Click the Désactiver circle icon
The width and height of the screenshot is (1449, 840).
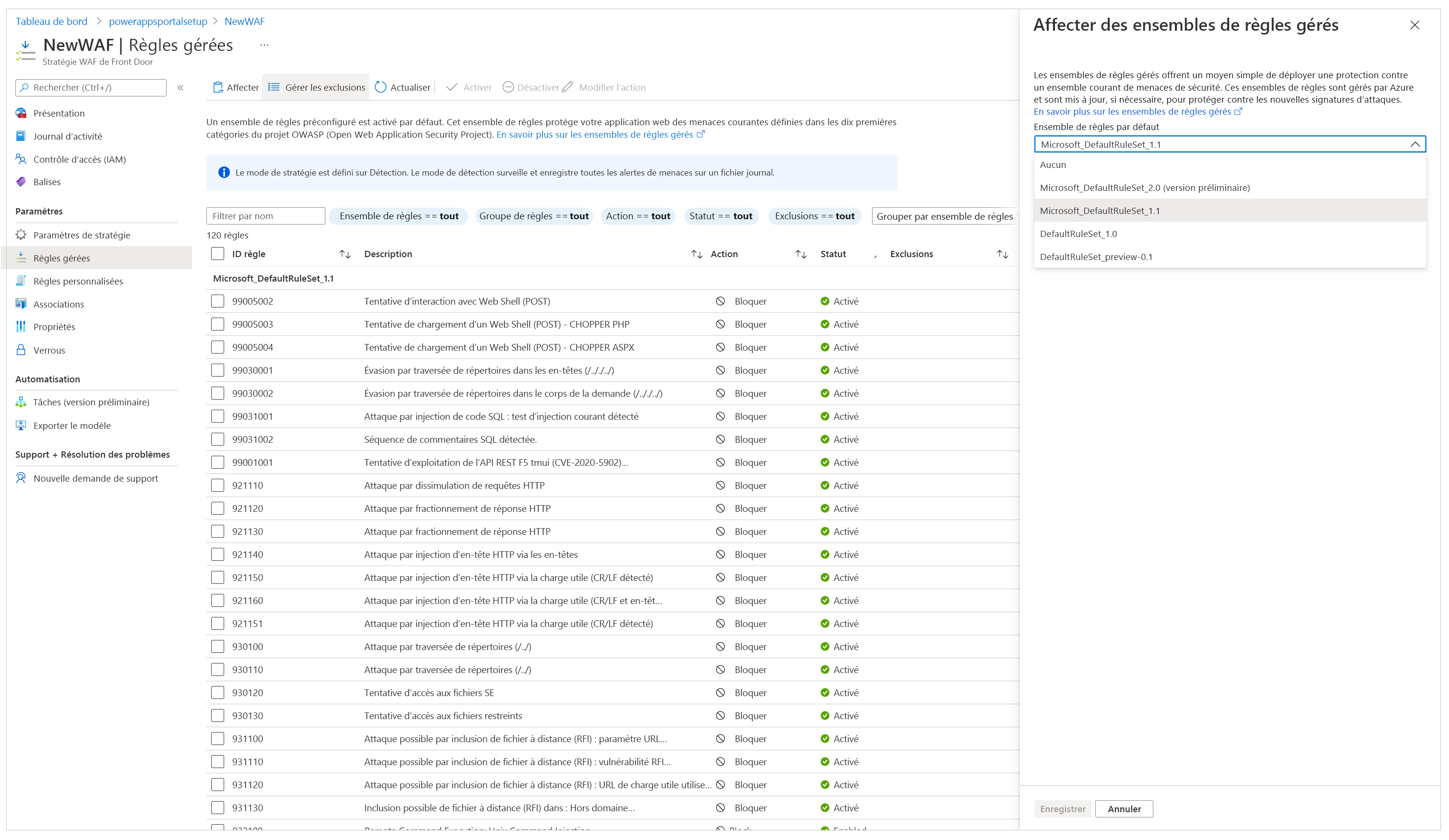508,87
